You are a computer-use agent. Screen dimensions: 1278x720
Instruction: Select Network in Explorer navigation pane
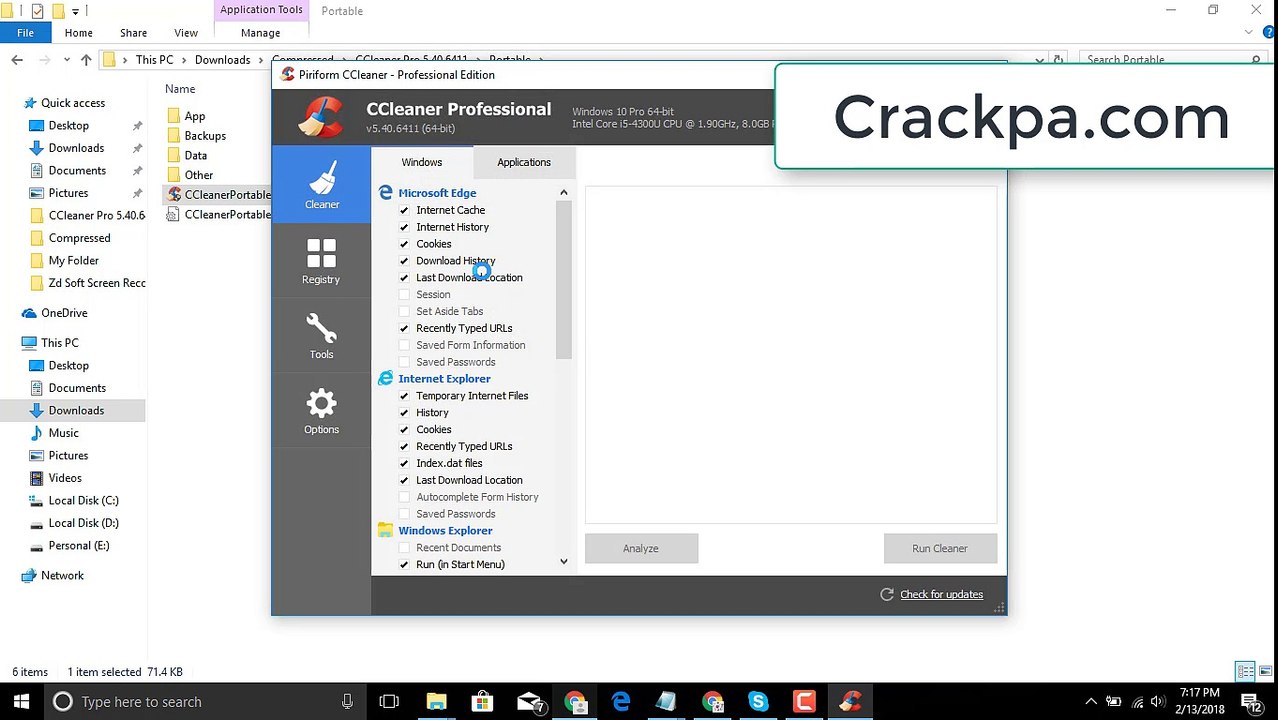62,576
